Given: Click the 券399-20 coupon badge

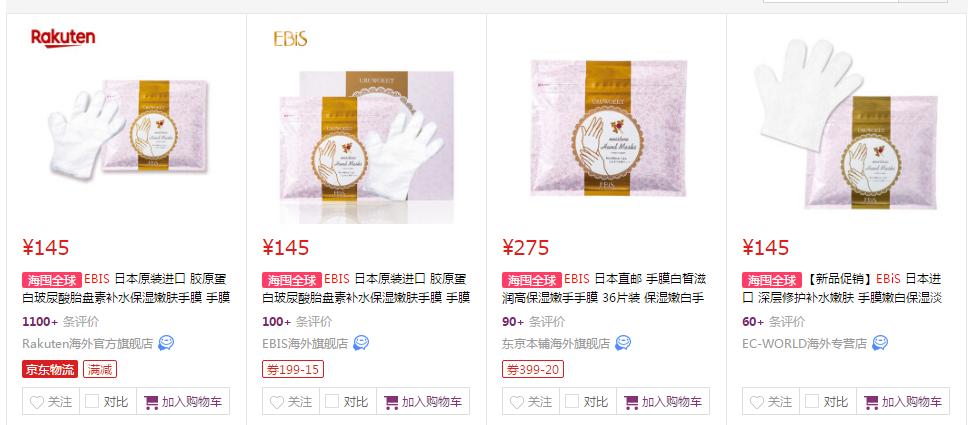Looking at the screenshot, I should 533,369.
